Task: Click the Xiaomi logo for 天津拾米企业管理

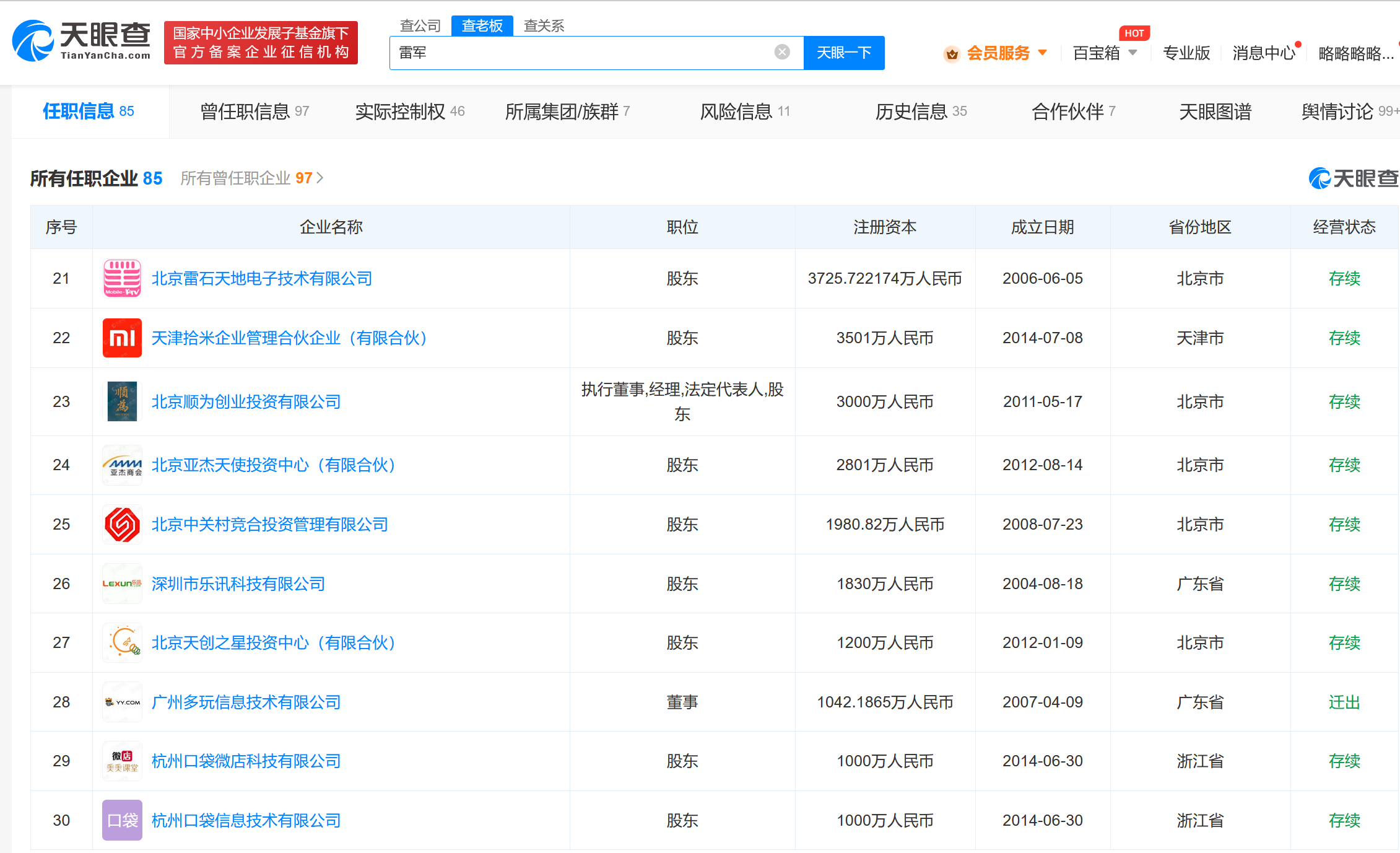Action: click(x=122, y=338)
